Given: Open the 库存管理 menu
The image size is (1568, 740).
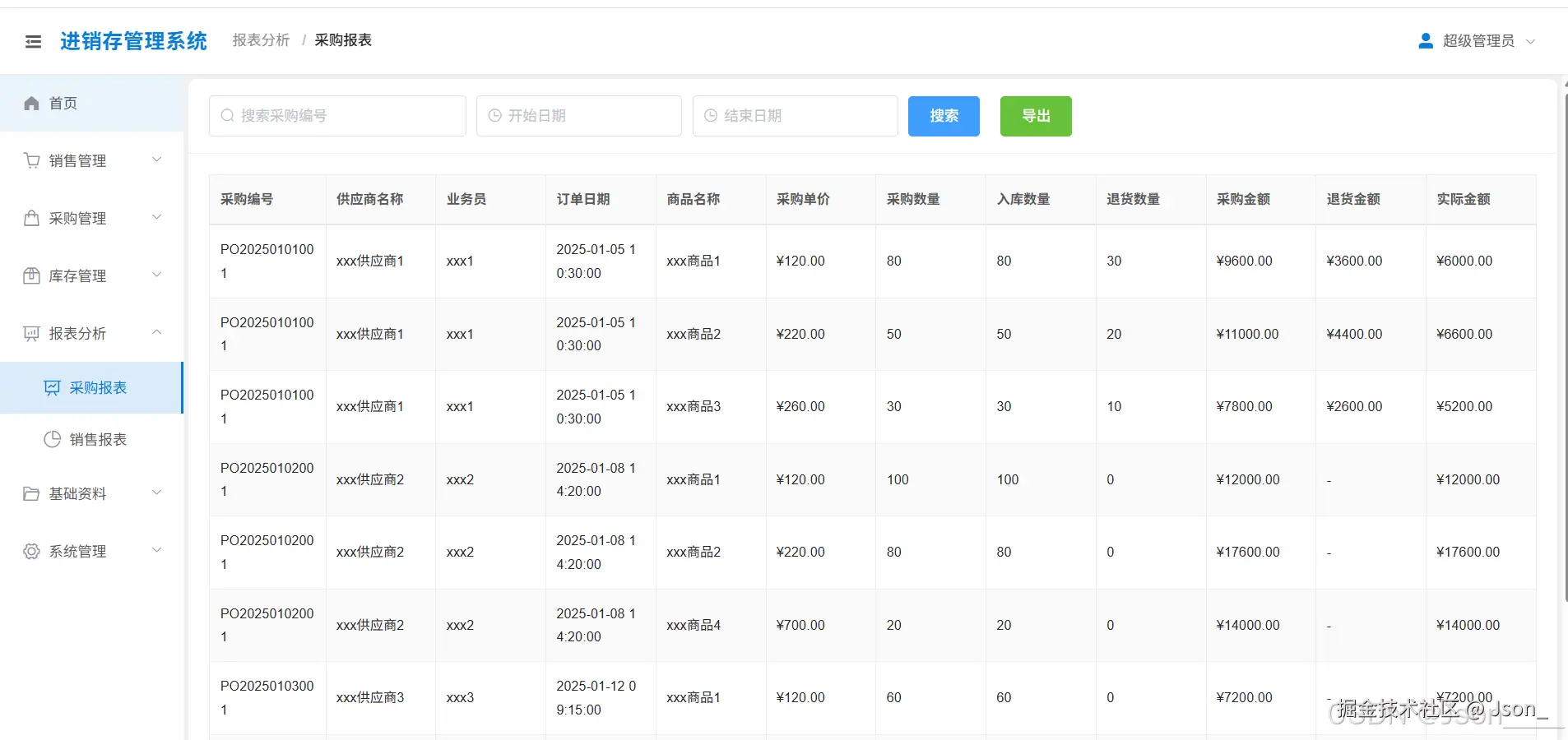Looking at the screenshot, I should click(x=91, y=275).
